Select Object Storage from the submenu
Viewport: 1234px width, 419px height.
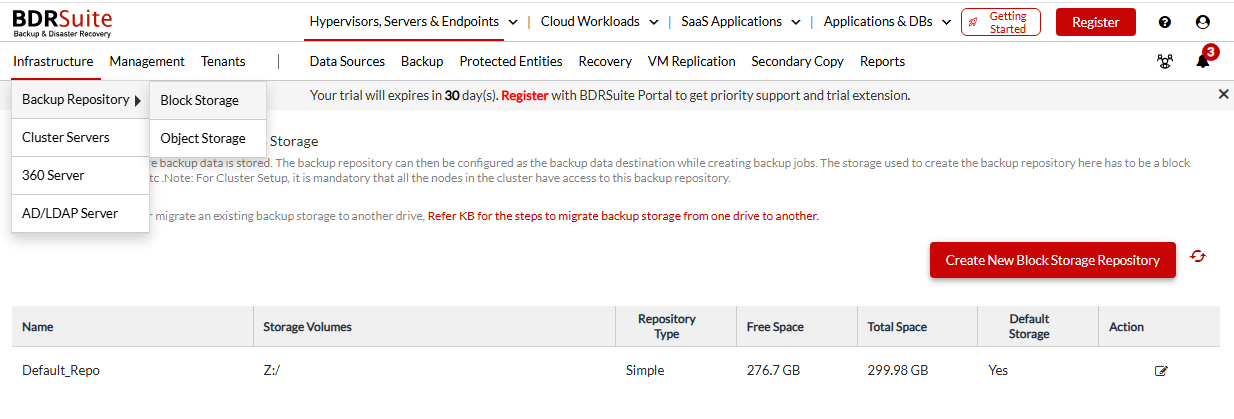(203, 138)
